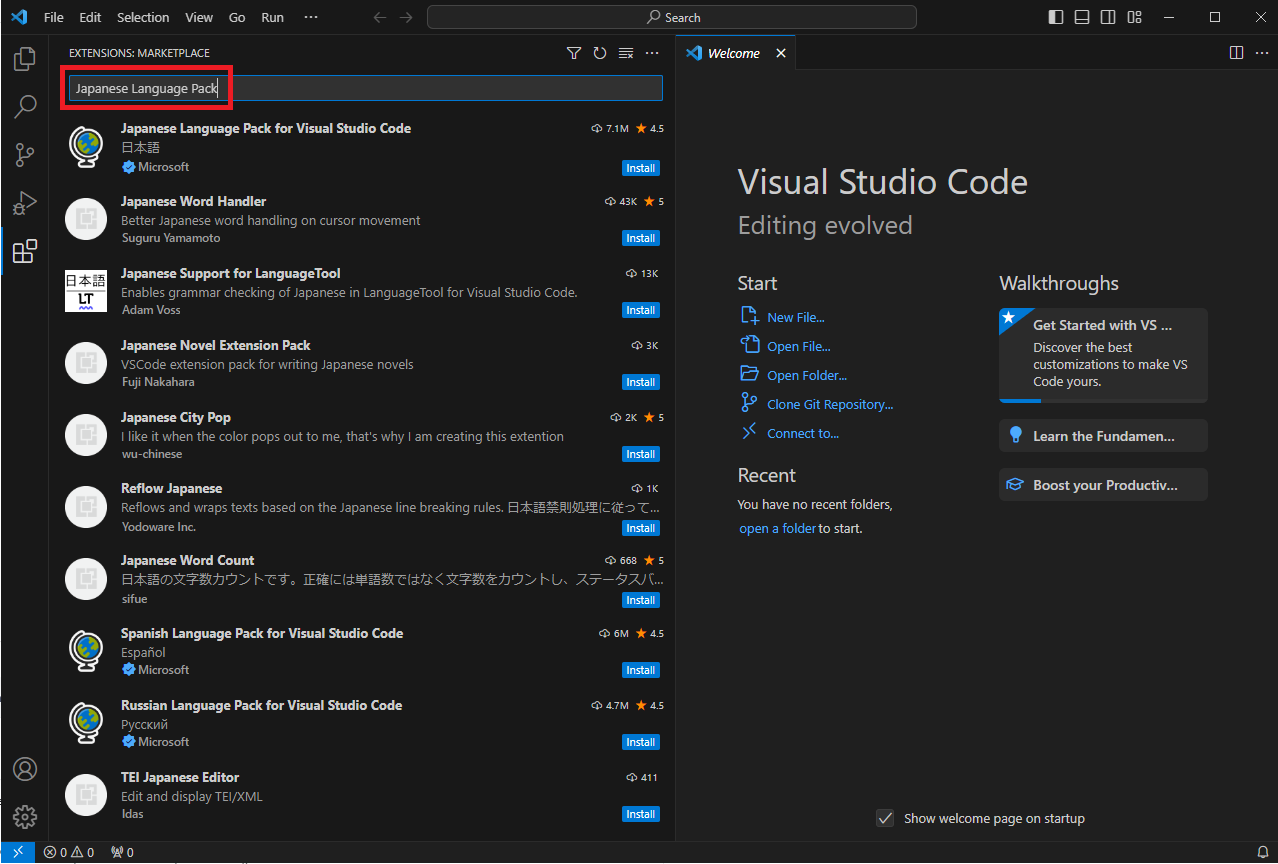Screen dimensions: 1278x864
Task: Open extensions More Actions menu
Action: [652, 53]
